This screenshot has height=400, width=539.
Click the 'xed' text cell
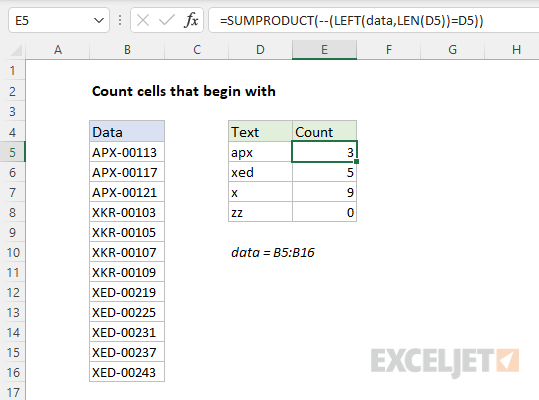[260, 172]
